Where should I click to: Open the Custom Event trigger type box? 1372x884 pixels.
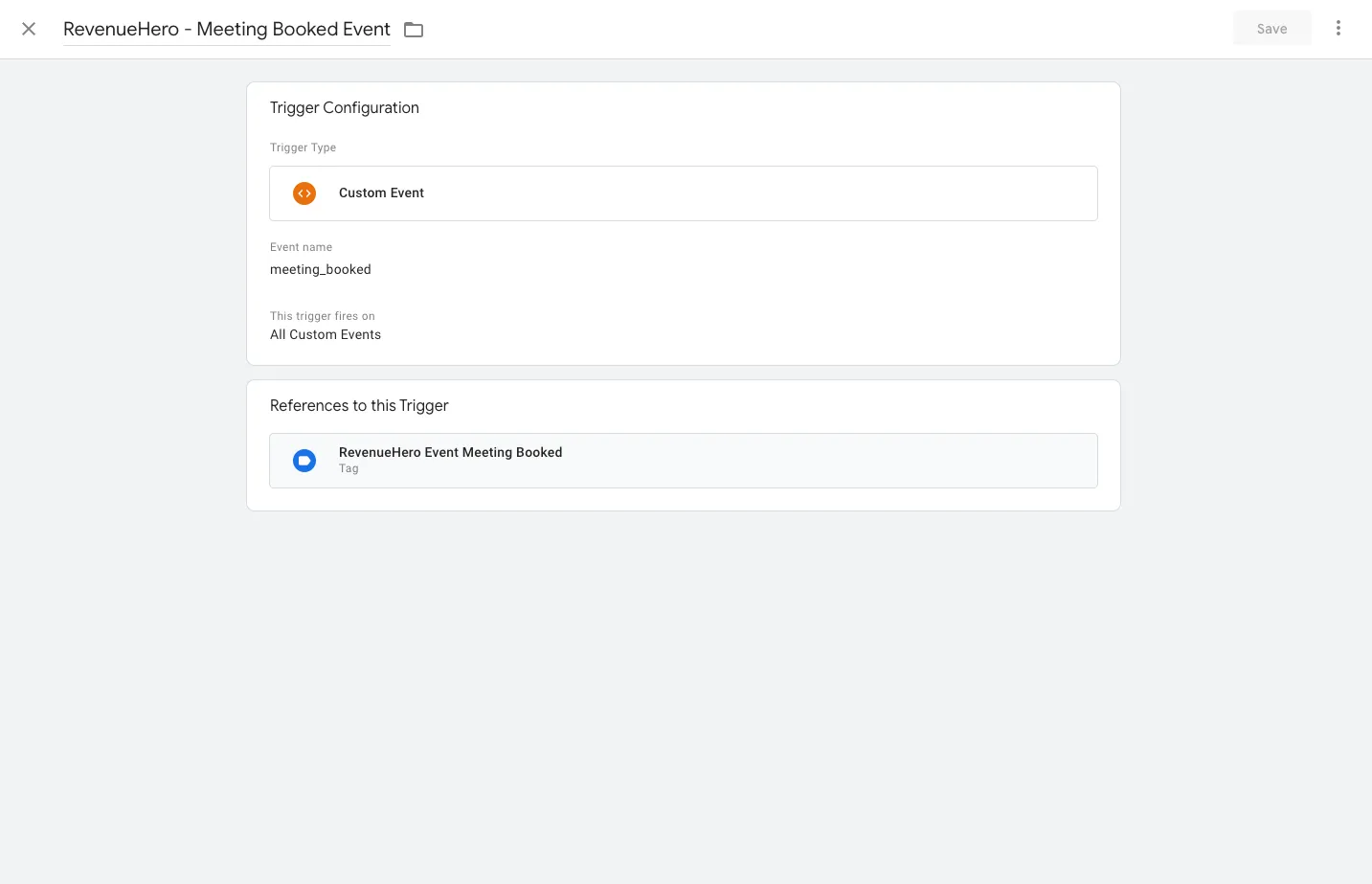click(684, 193)
